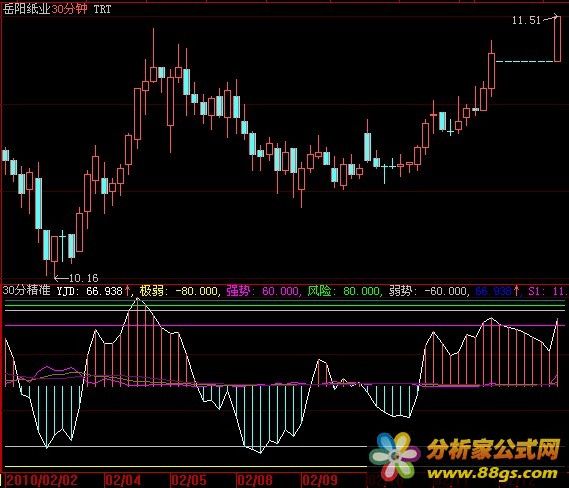Image resolution: width=569 pixels, height=488 pixels.
Task: Select the 30分钟 period label
Action: pos(69,9)
